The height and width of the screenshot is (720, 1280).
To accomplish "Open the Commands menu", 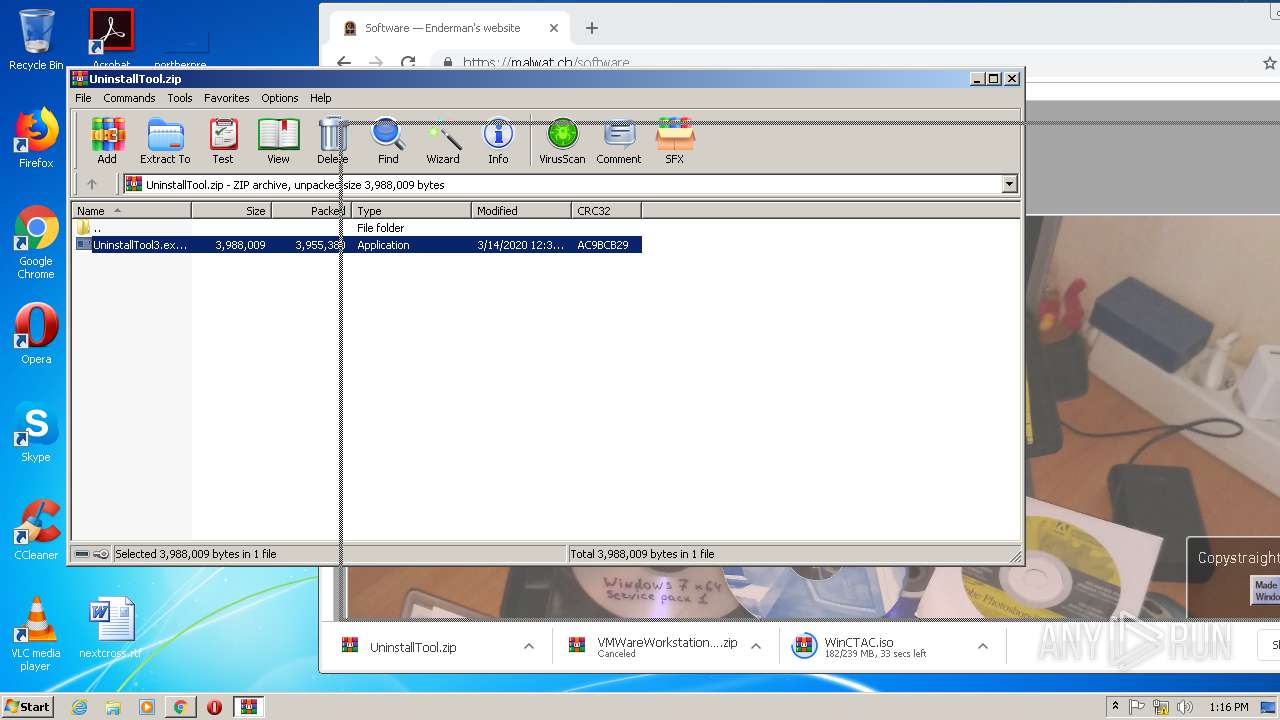I will pos(129,98).
